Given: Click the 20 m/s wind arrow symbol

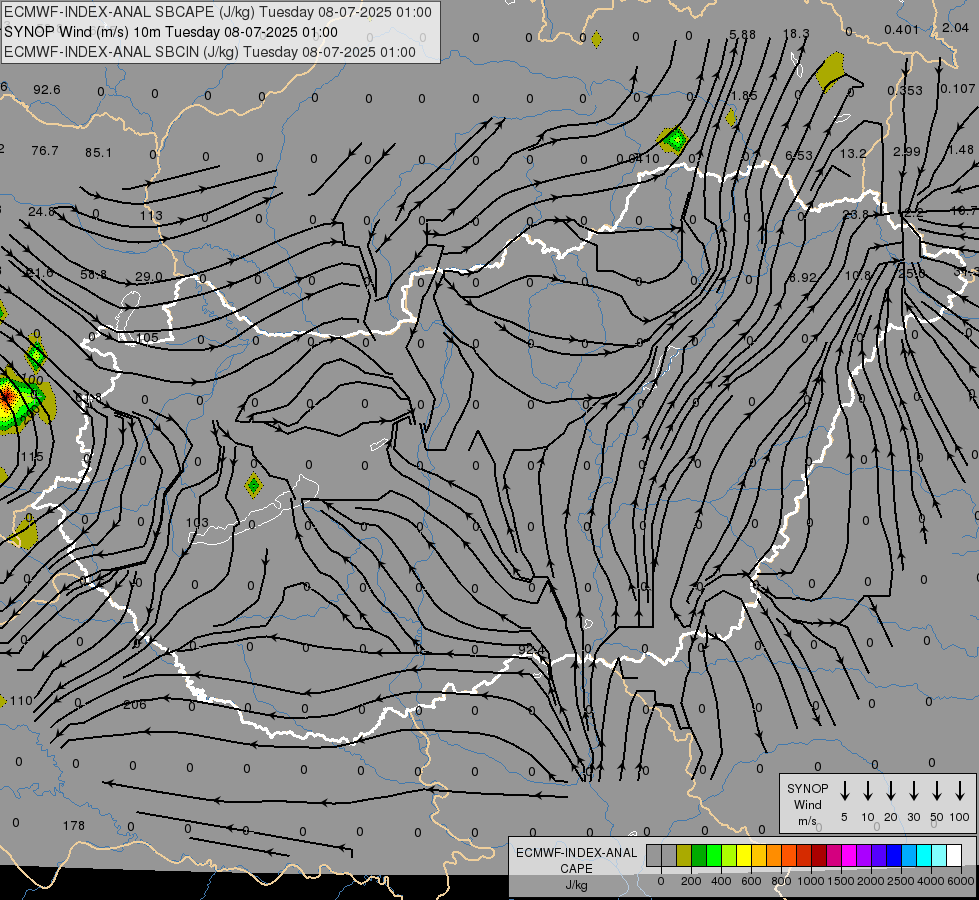Looking at the screenshot, I should 891,791.
